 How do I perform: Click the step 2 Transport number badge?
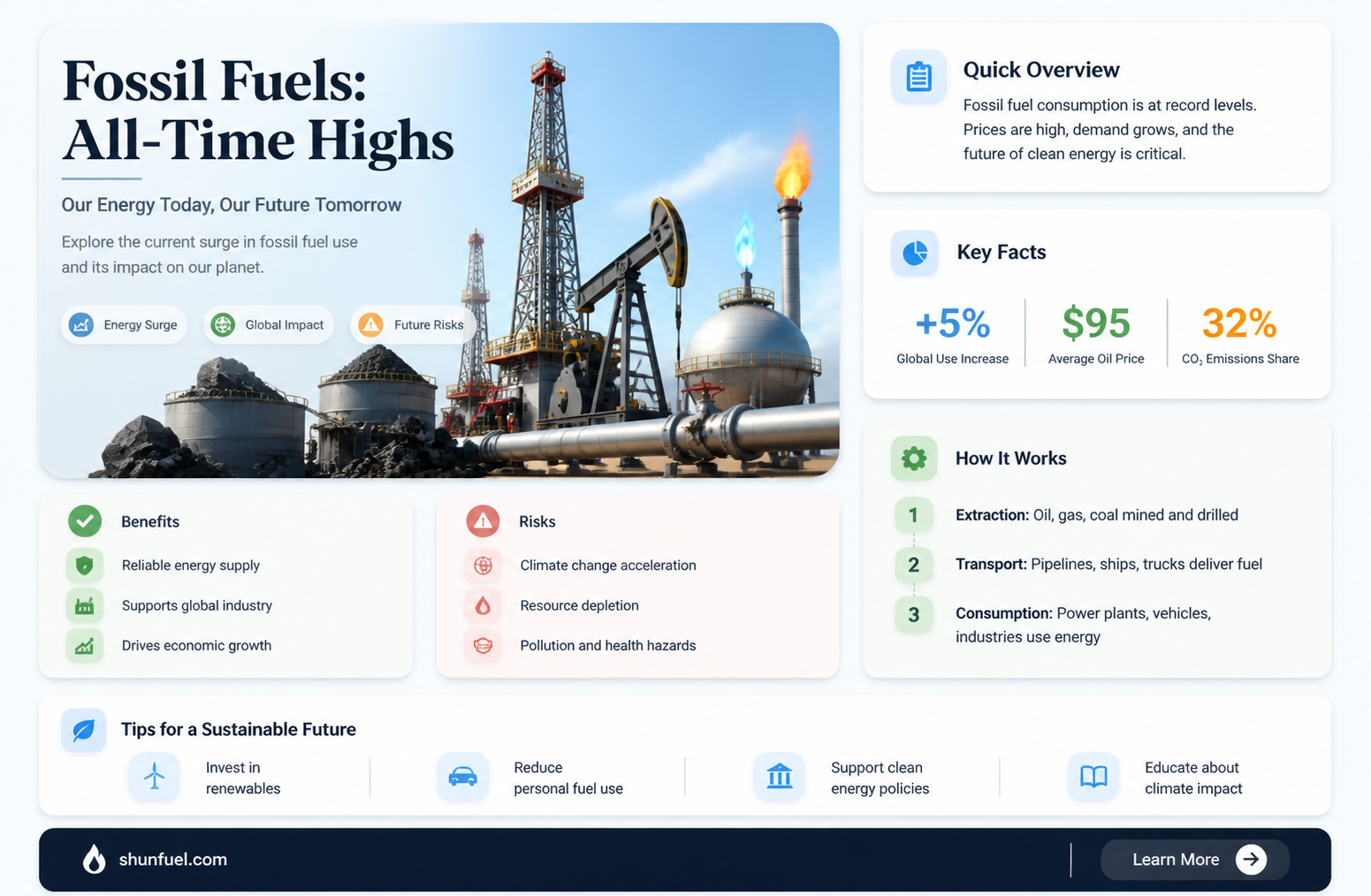coord(913,565)
